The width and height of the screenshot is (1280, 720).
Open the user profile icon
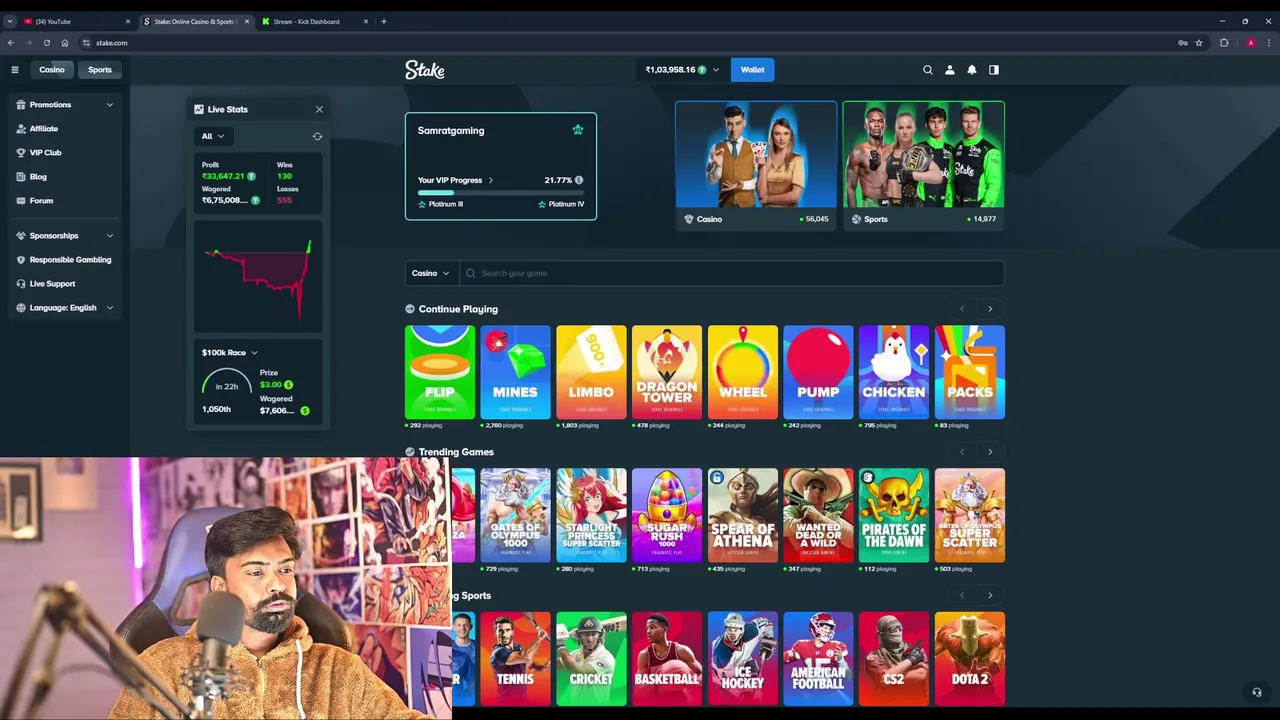pyautogui.click(x=949, y=70)
